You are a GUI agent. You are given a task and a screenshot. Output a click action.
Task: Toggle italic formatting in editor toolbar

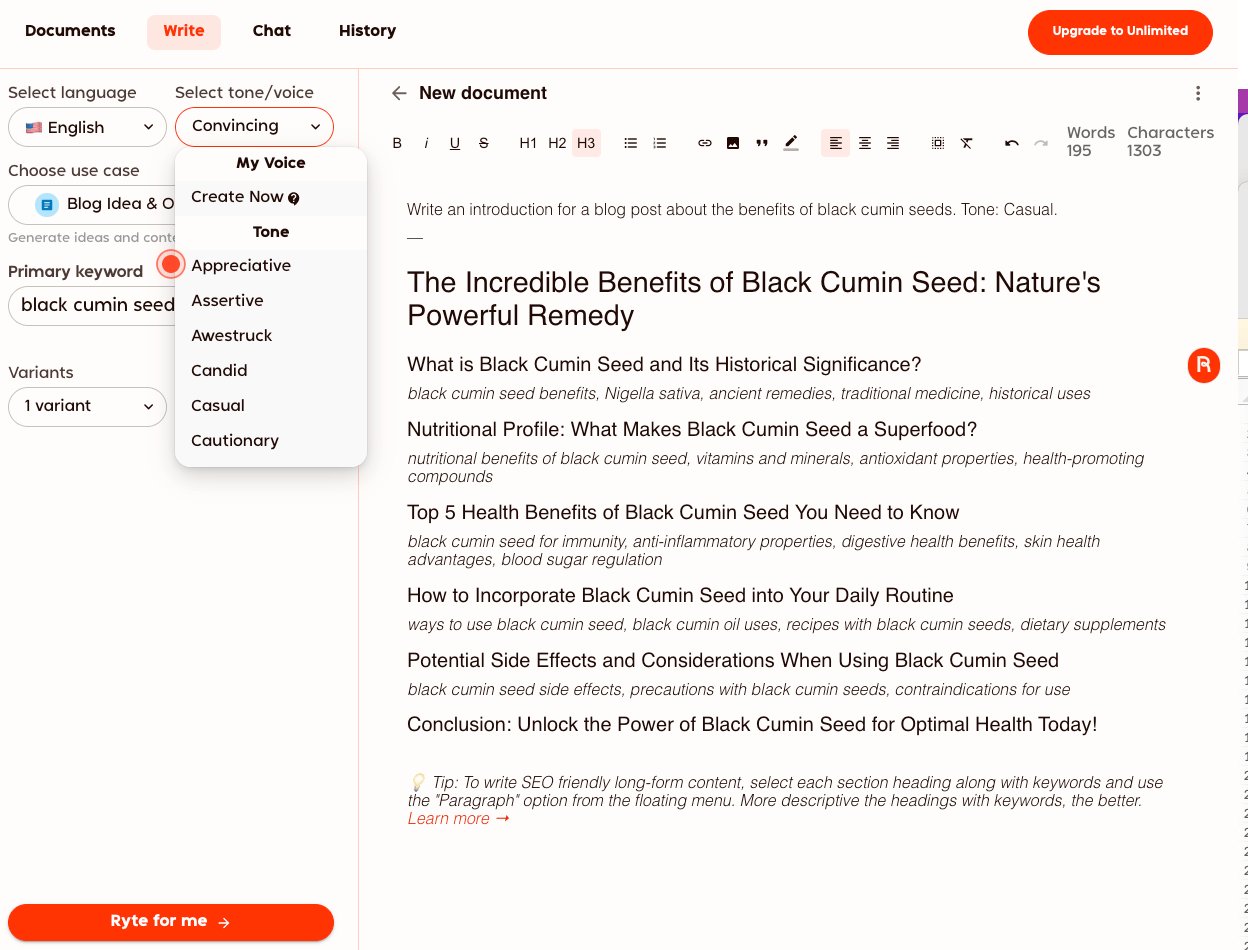click(x=426, y=143)
